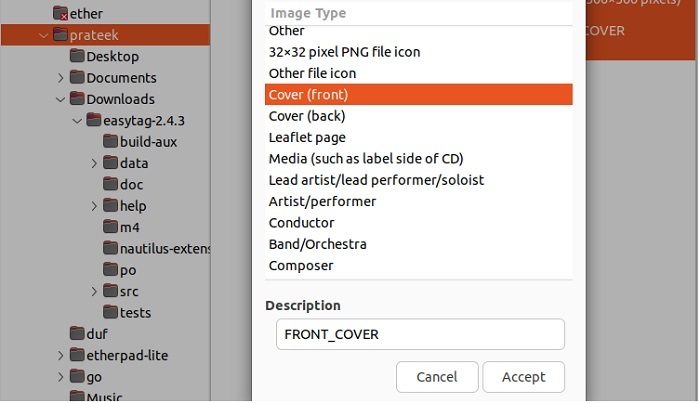This screenshot has height=403, width=700.
Task: Click the duf folder icon
Action: click(x=77, y=334)
